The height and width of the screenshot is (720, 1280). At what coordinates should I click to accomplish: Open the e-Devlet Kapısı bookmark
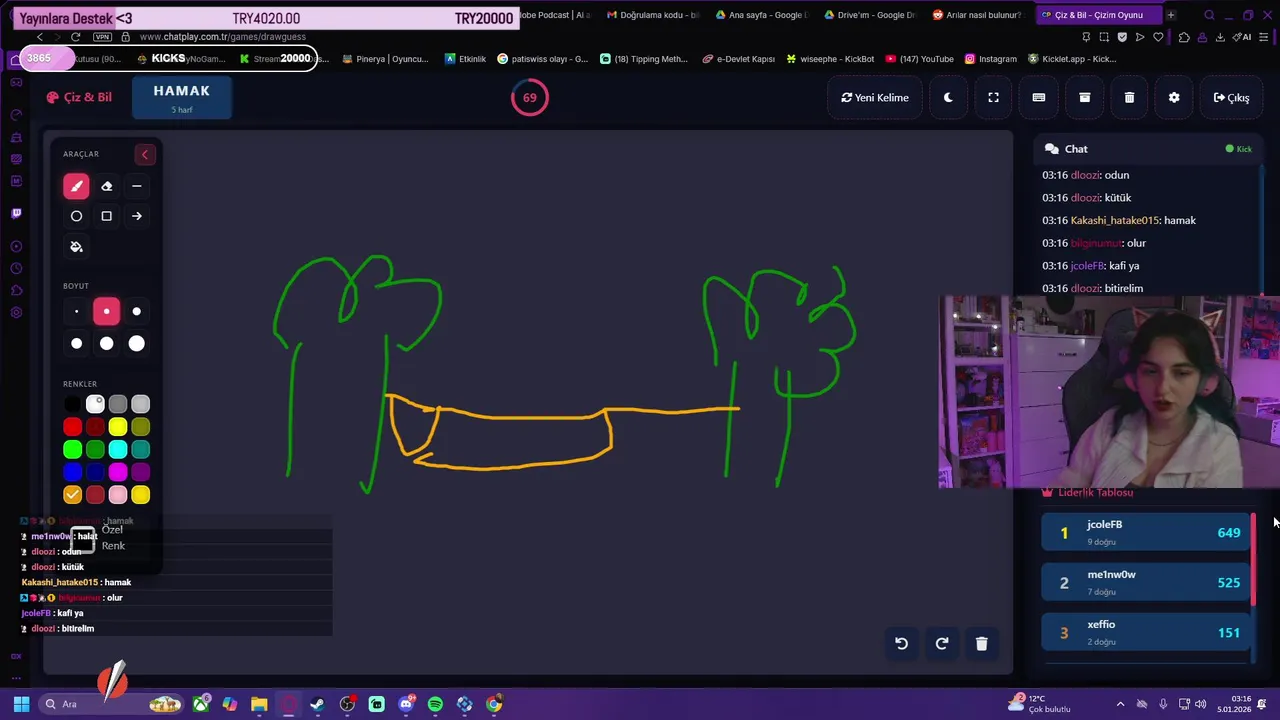[x=738, y=59]
